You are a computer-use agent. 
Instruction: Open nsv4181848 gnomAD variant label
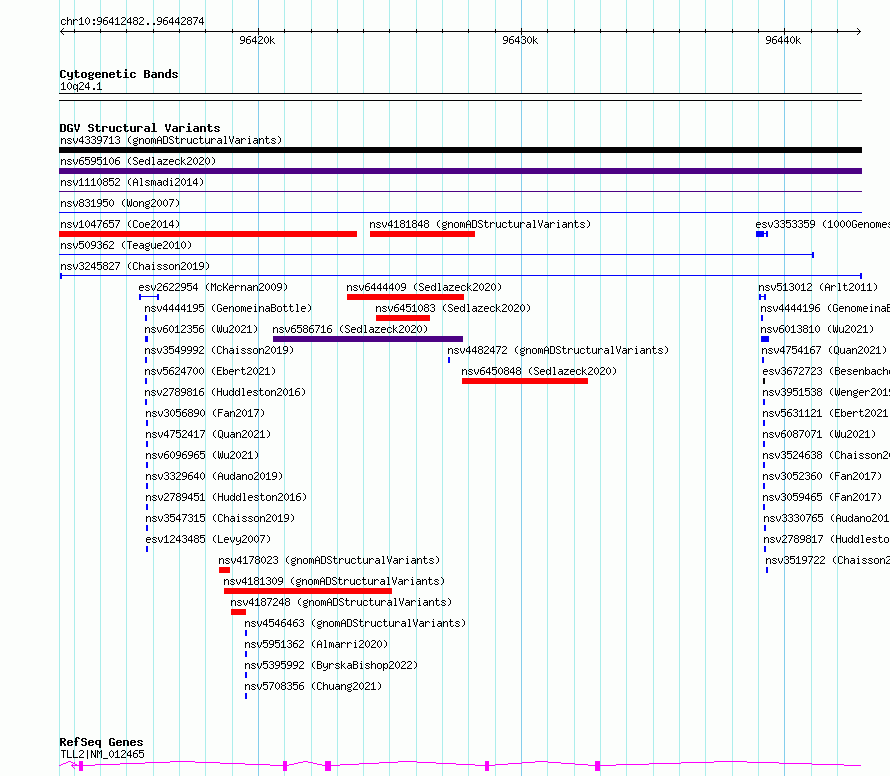[480, 224]
